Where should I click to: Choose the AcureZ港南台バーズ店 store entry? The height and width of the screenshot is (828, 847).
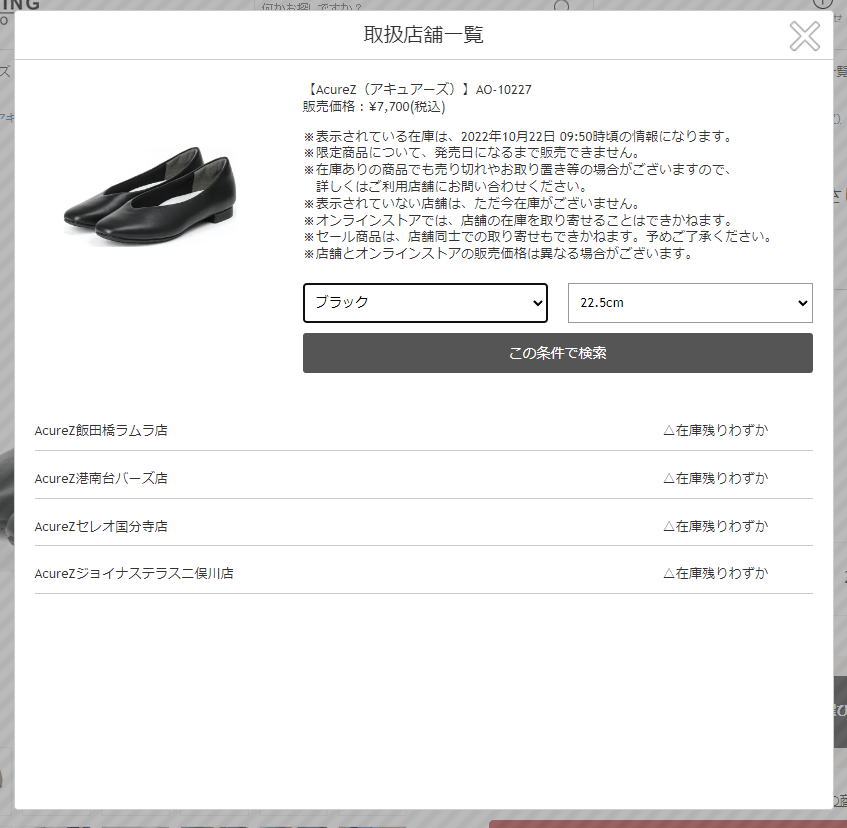pos(101,479)
